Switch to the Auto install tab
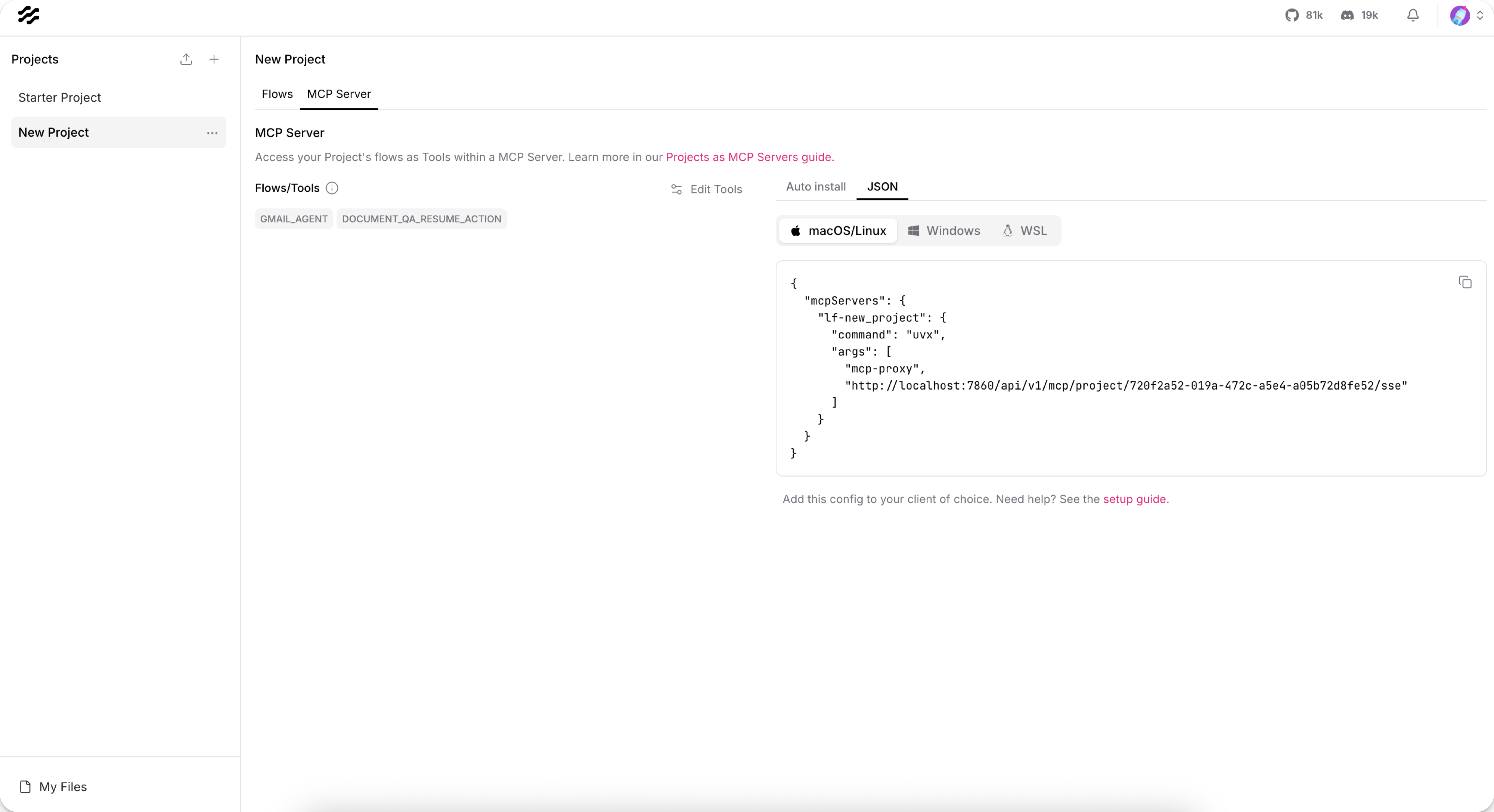Image resolution: width=1494 pixels, height=812 pixels. [815, 187]
